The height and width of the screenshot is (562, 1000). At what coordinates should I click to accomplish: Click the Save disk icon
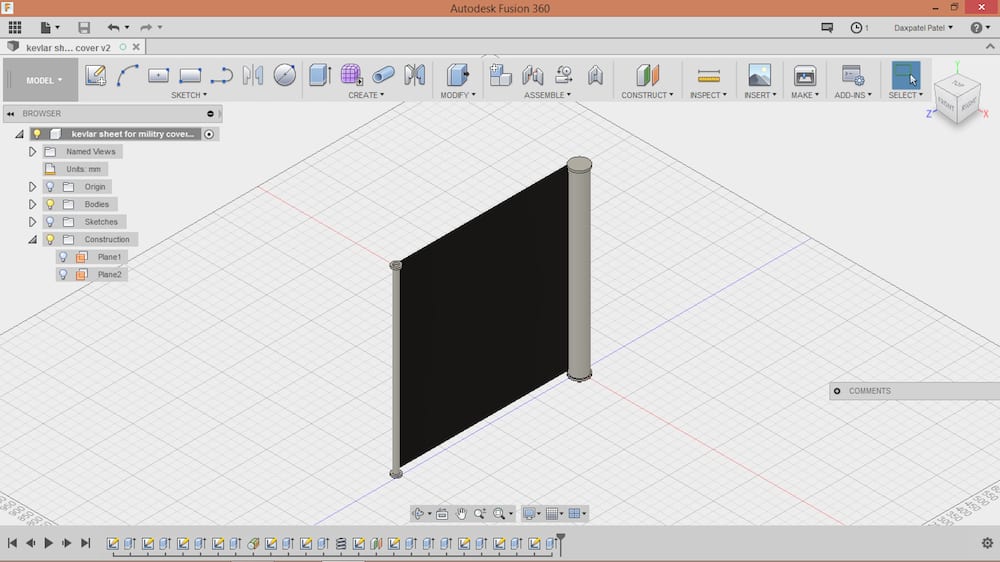pyautogui.click(x=84, y=28)
